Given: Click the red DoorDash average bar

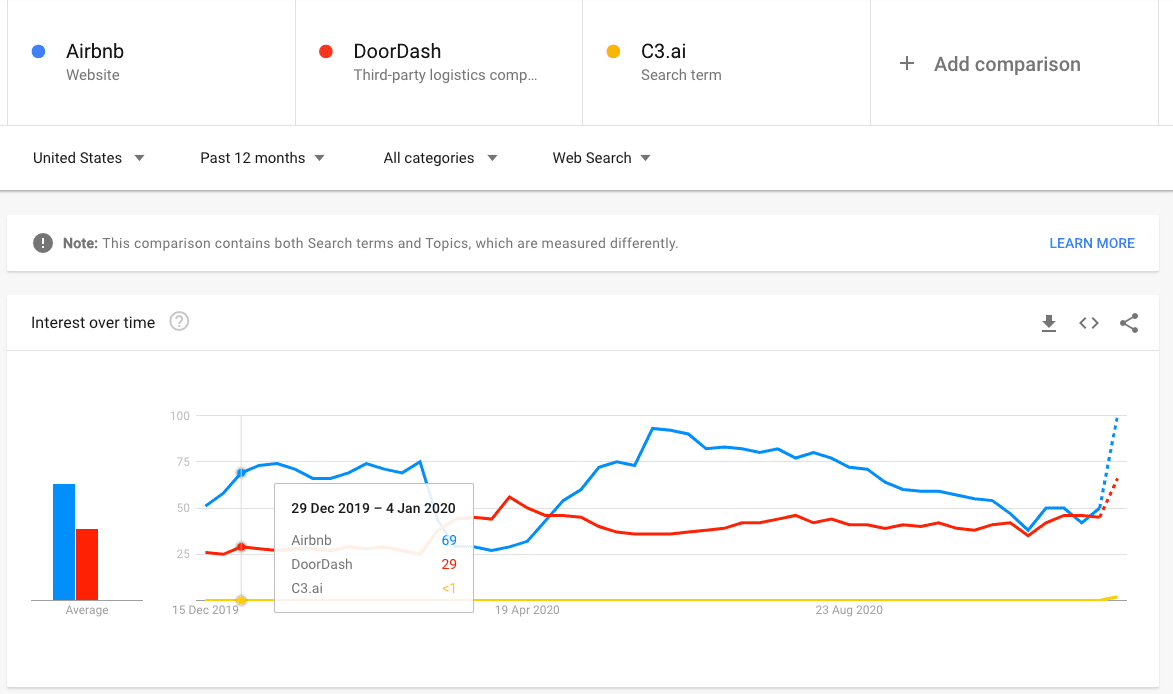Looking at the screenshot, I should point(87,564).
